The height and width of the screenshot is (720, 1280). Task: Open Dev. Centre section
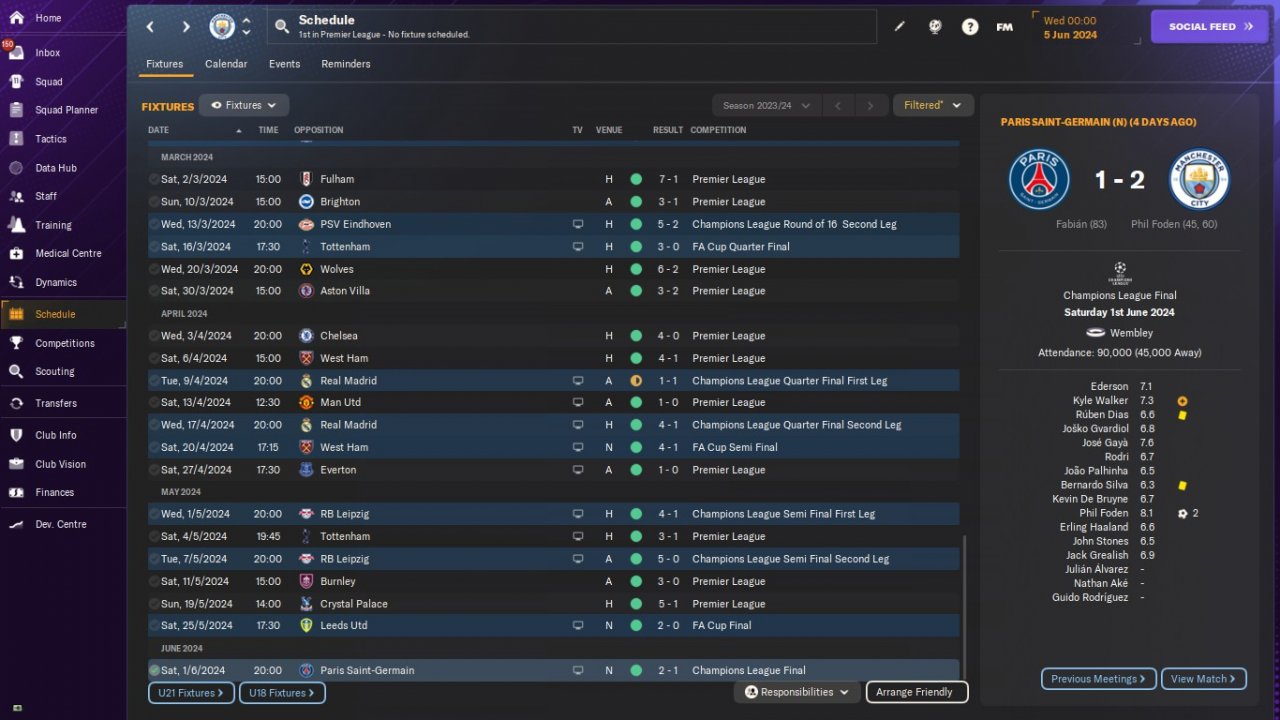tap(60, 524)
